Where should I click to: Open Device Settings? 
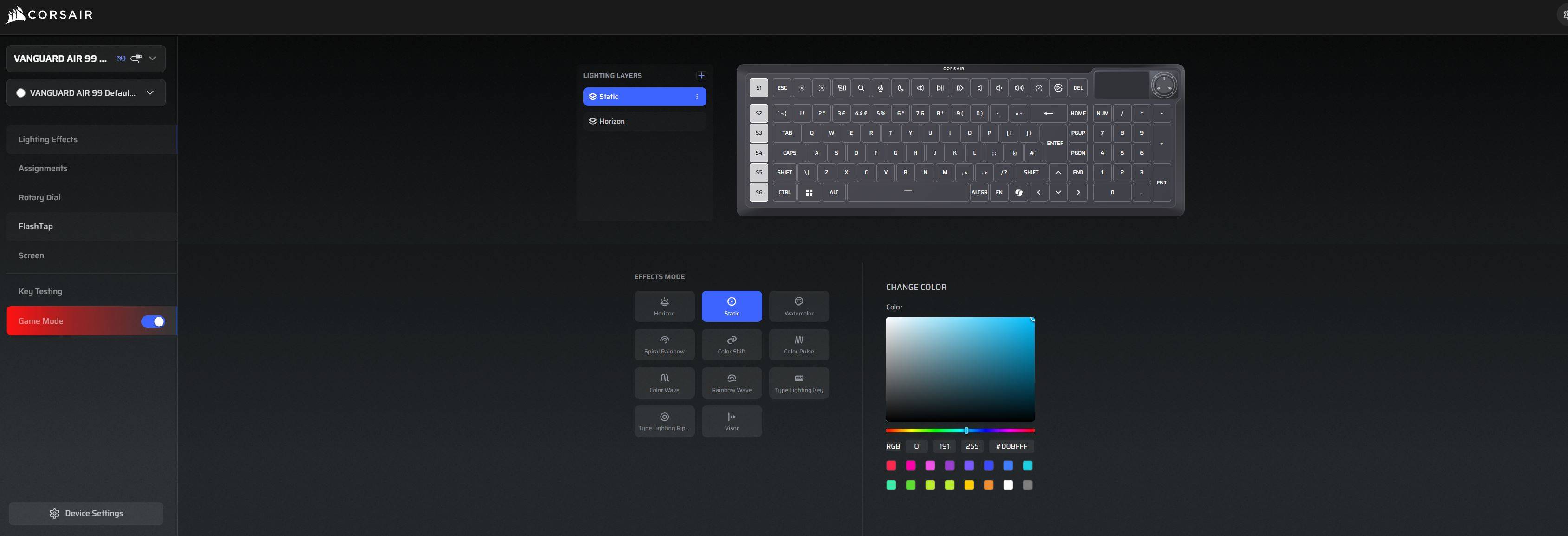coord(86,513)
